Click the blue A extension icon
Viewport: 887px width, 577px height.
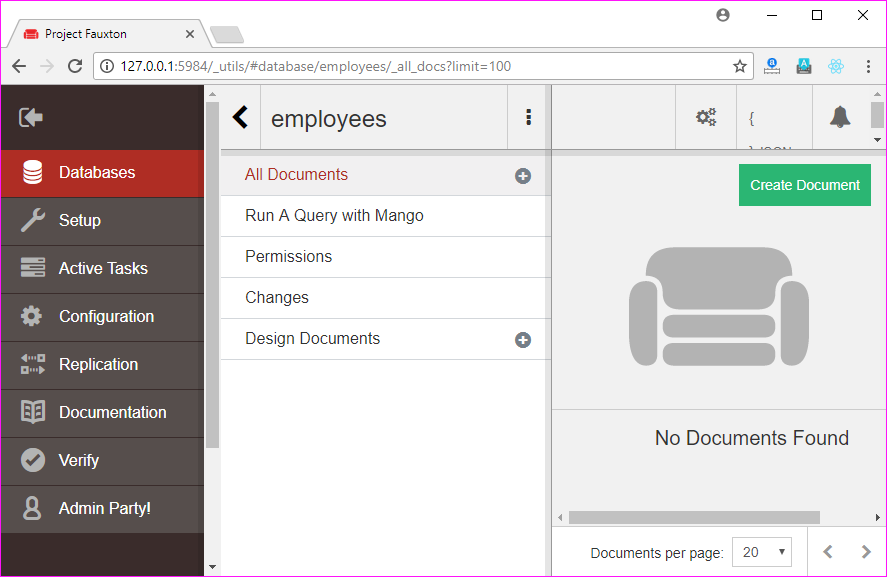804,67
